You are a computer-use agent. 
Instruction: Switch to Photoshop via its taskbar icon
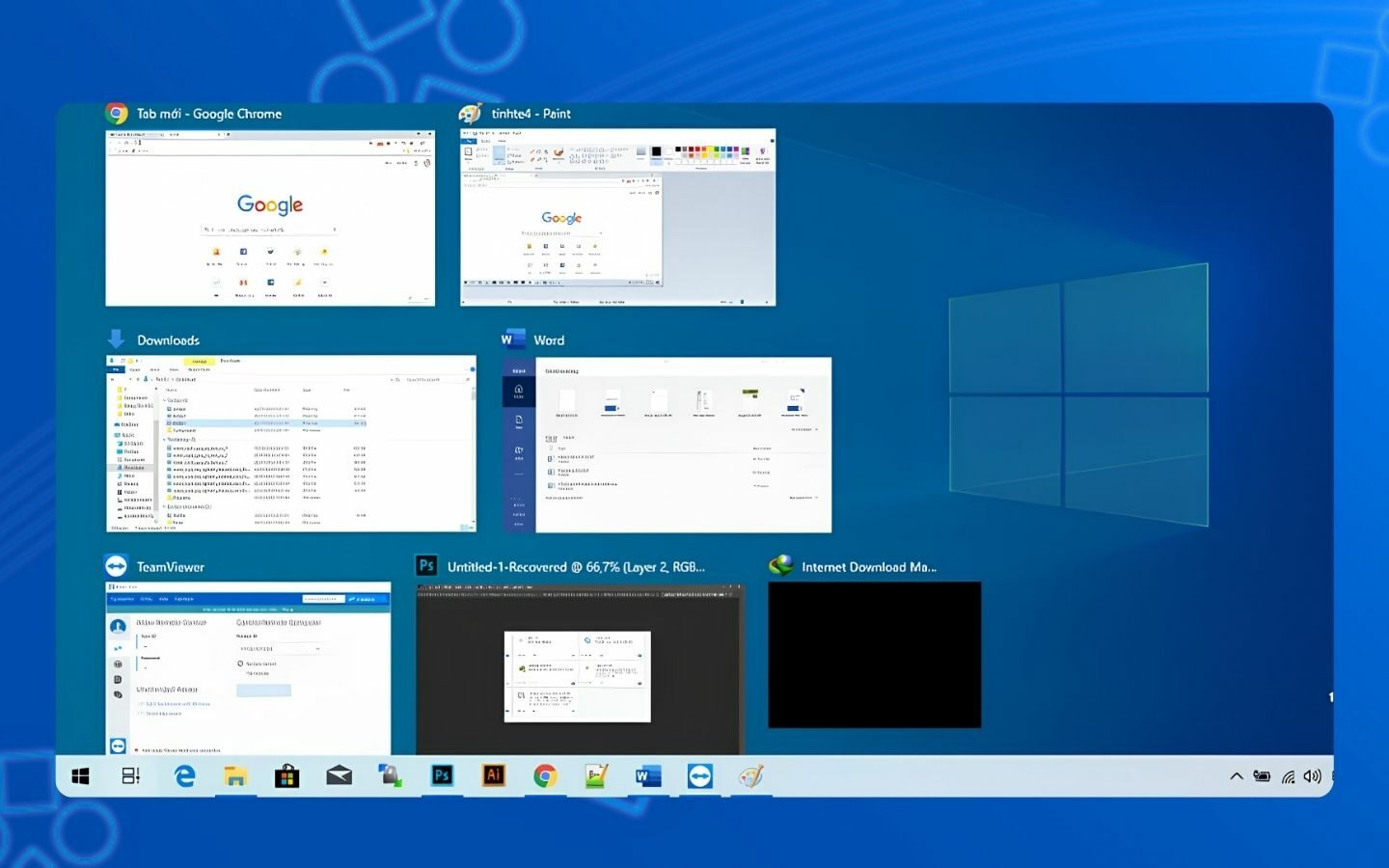[442, 776]
